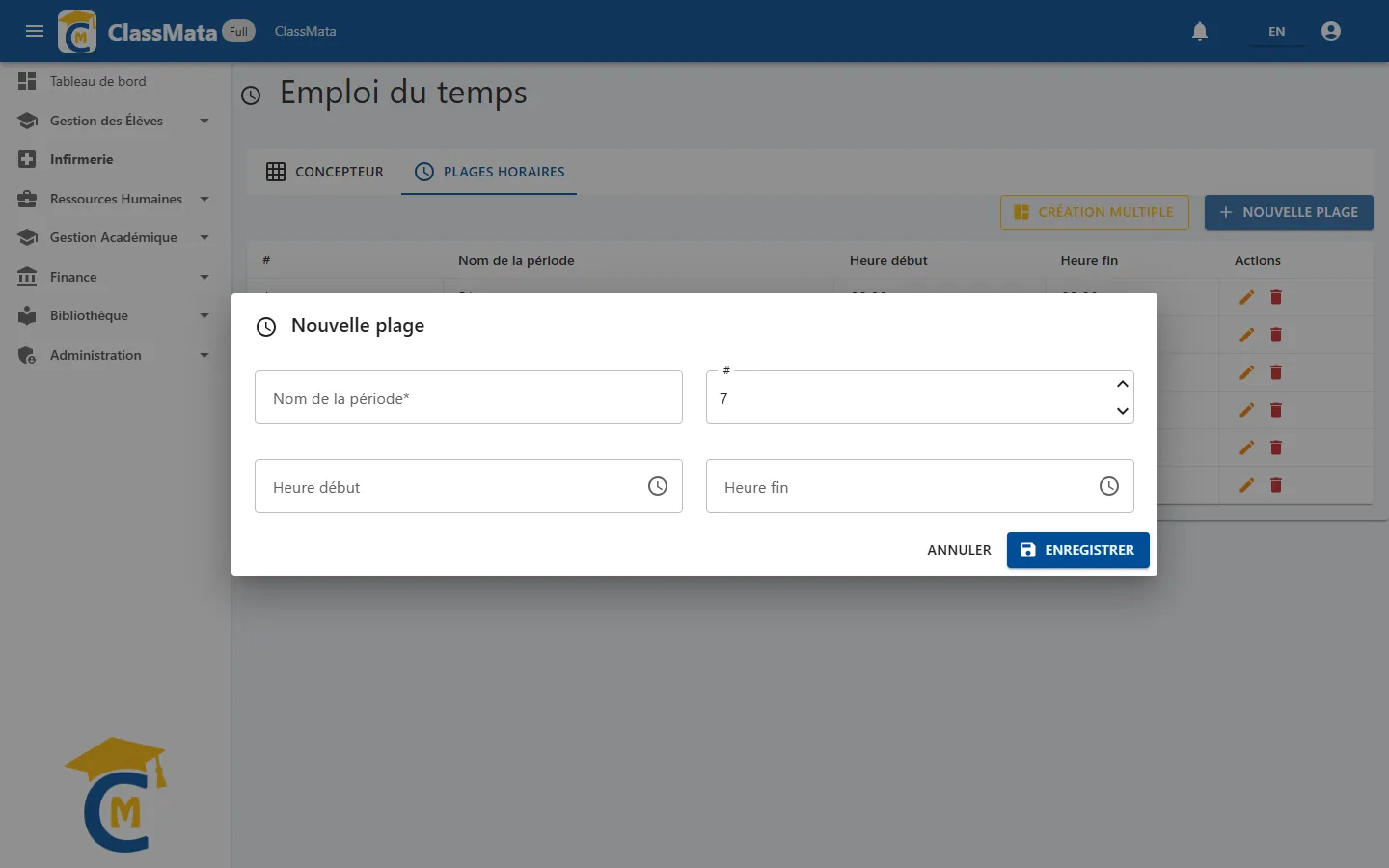
Task: Click the Ressources Humaines briefcase icon
Action: (27, 199)
